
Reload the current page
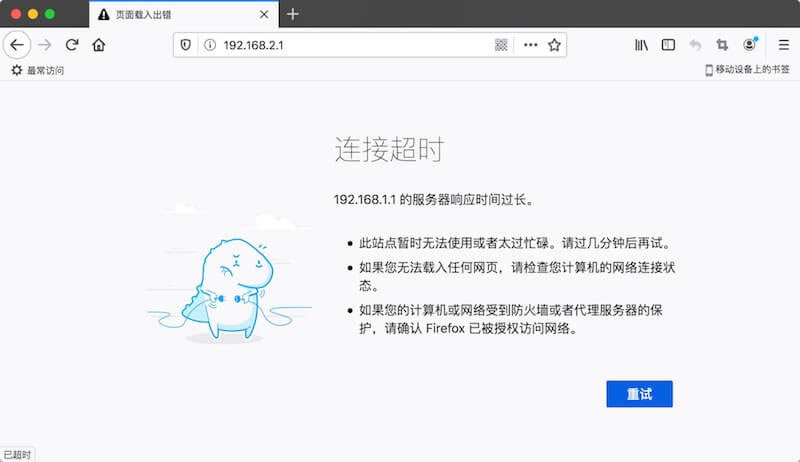72,45
